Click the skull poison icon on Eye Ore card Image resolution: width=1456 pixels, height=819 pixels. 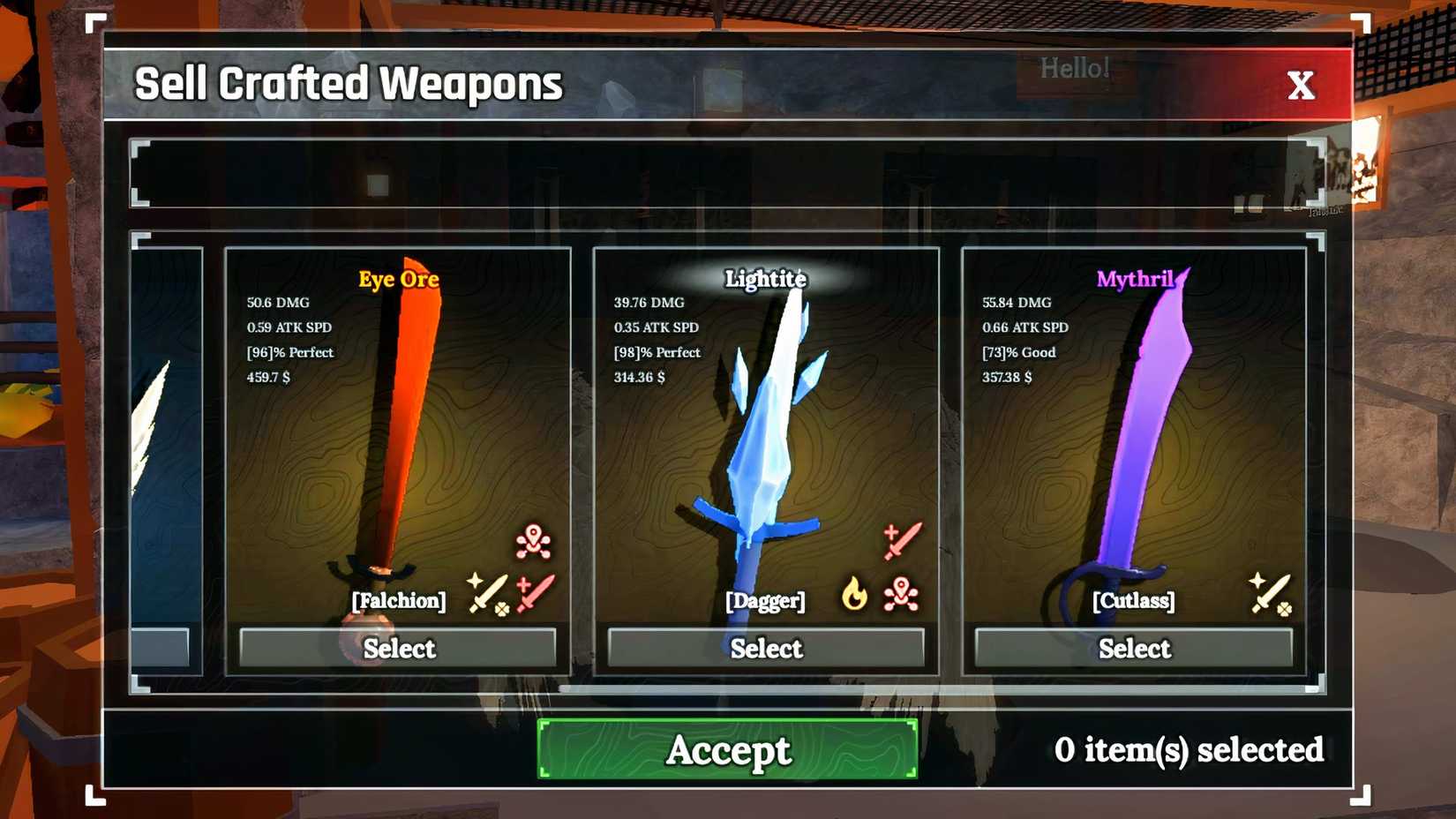coord(534,542)
